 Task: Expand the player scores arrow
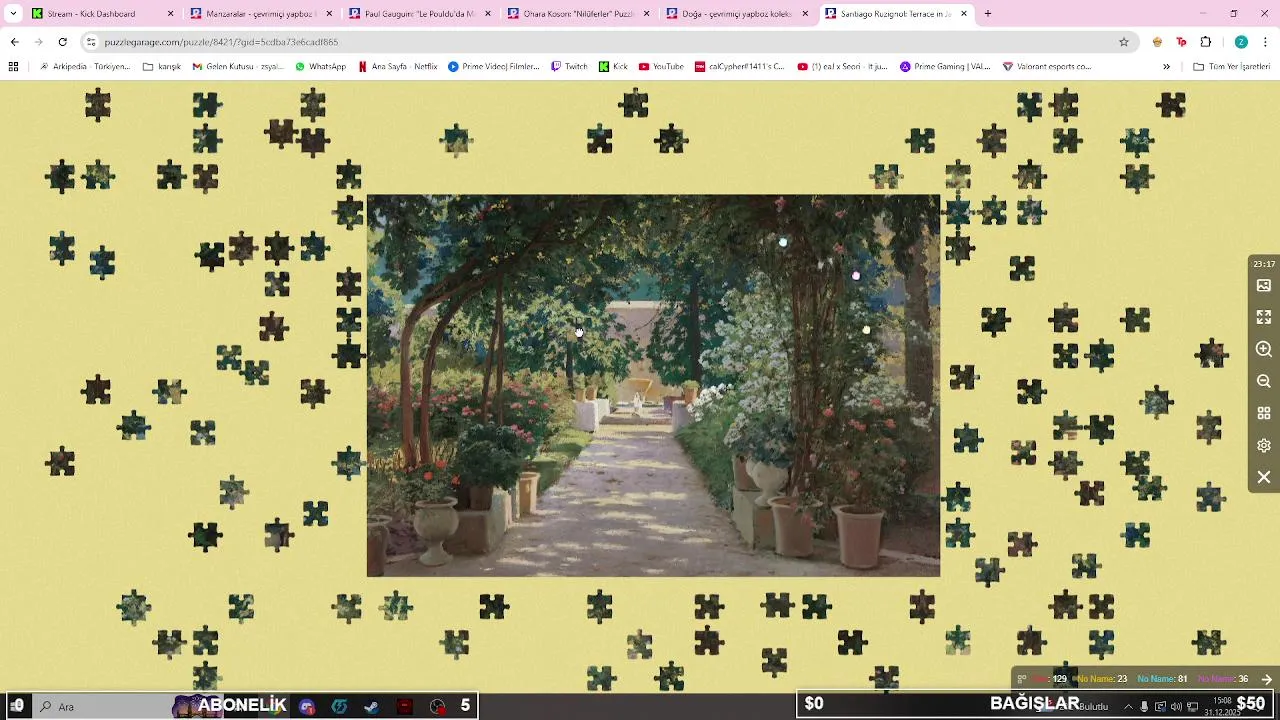(1266, 679)
